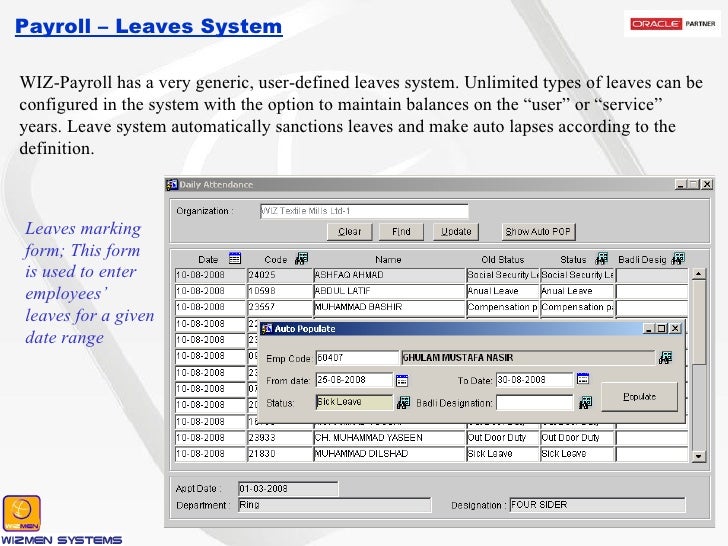Image resolution: width=728 pixels, height=546 pixels.
Task: Click the Find button
Action: (401, 231)
